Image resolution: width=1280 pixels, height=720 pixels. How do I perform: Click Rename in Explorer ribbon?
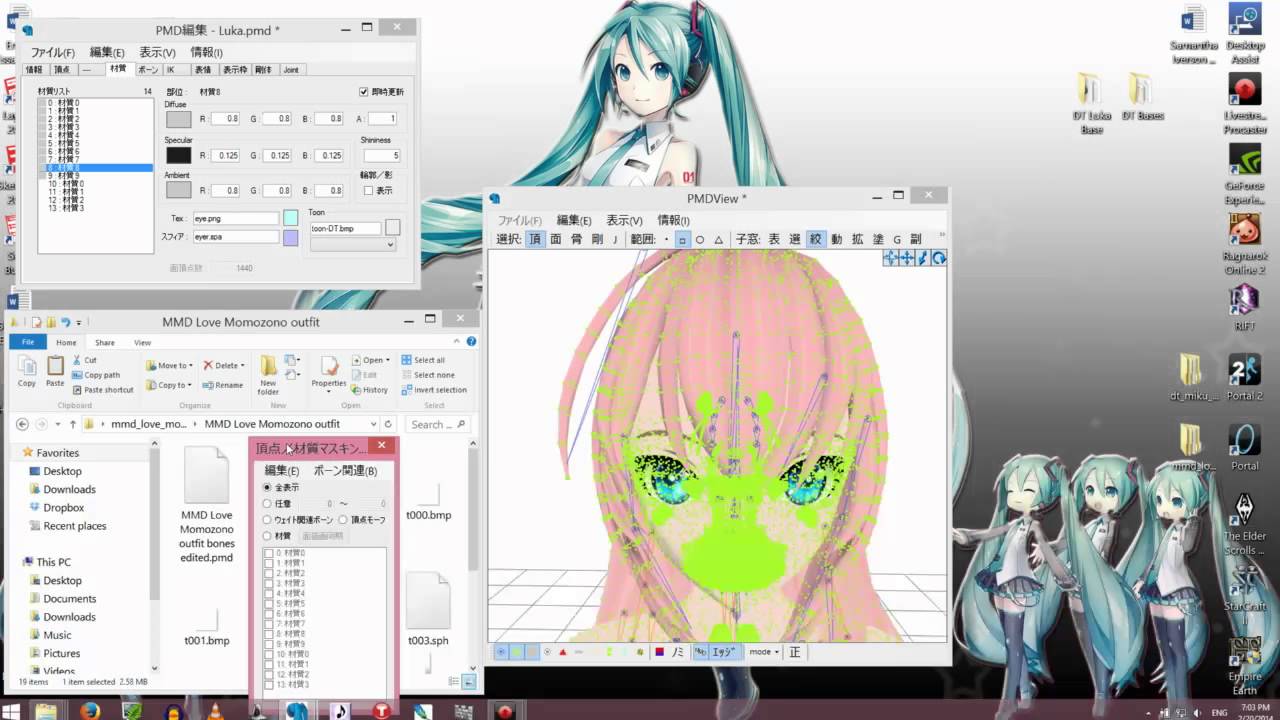click(222, 385)
